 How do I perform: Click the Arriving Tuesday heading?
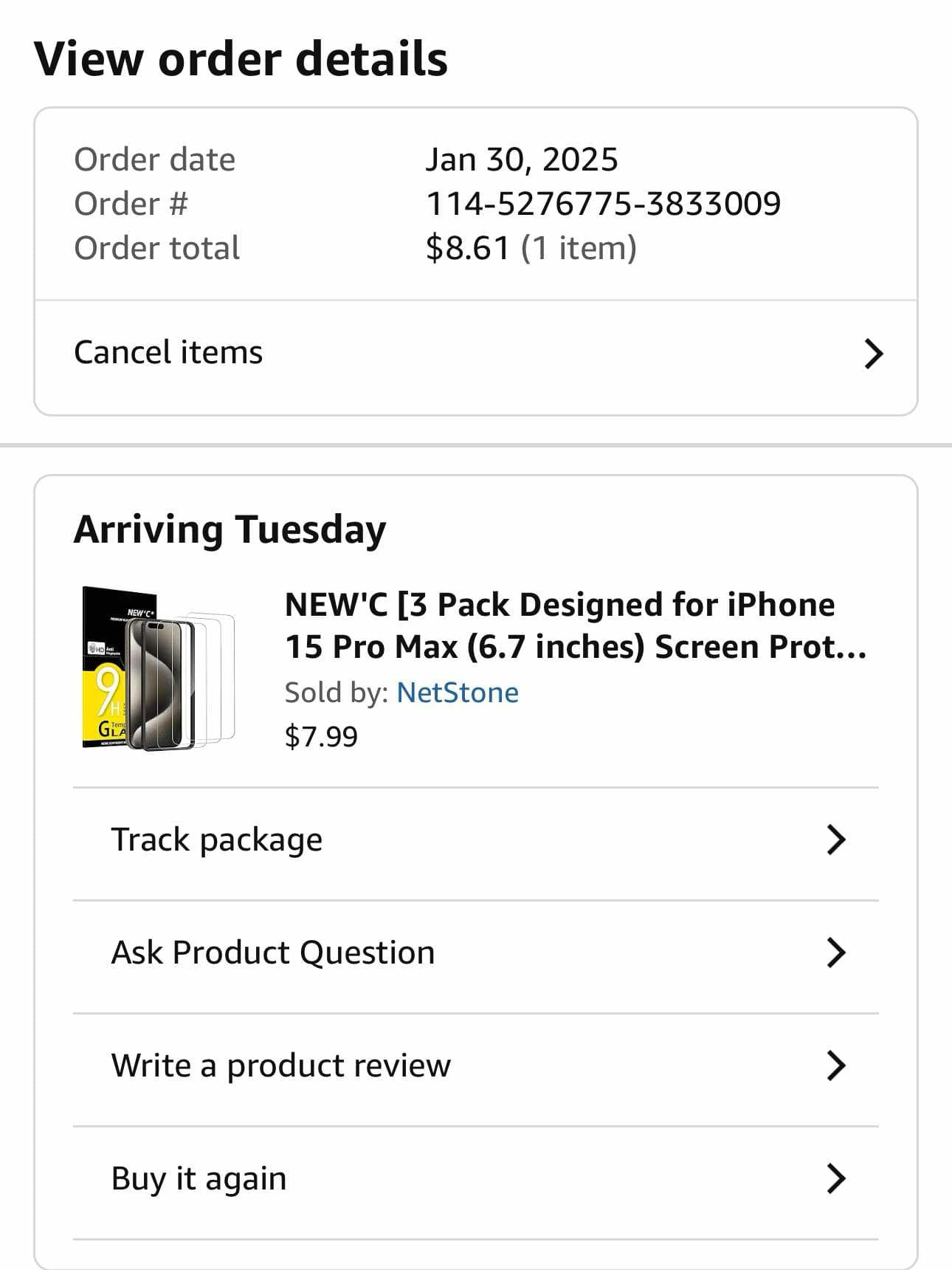click(230, 529)
